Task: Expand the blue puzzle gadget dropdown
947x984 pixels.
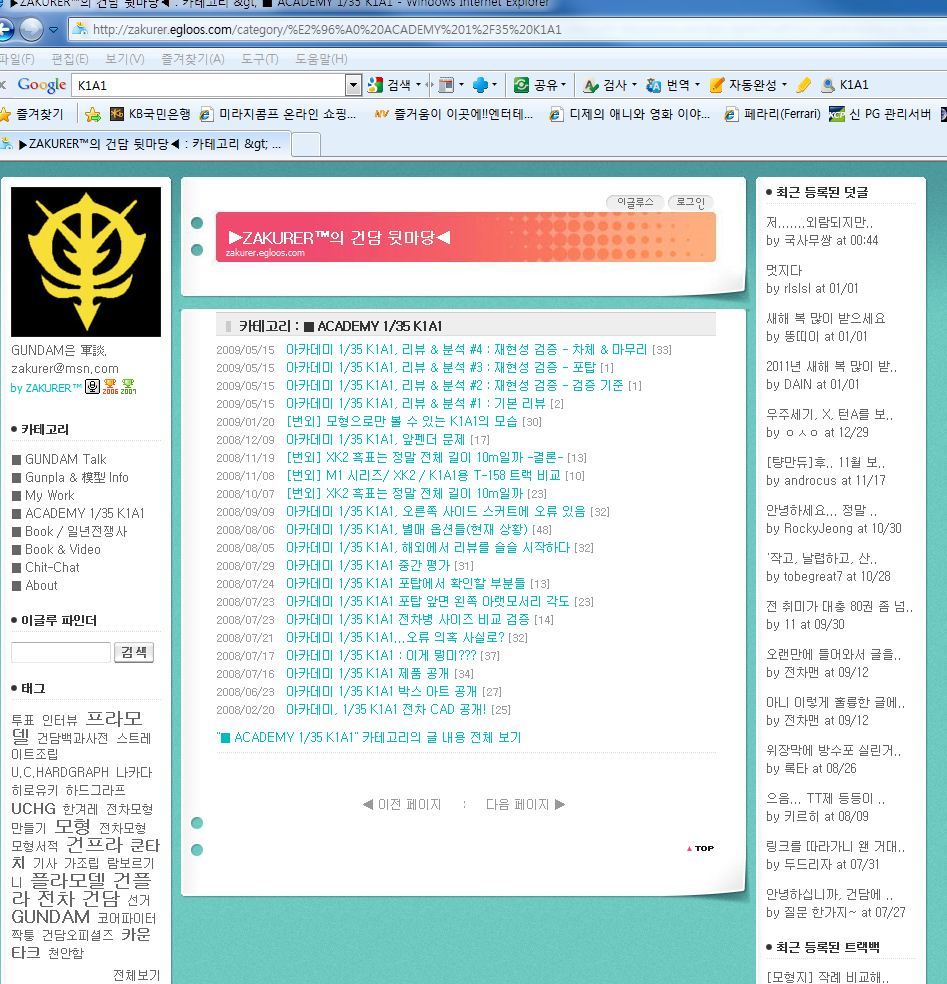Action: pyautogui.click(x=495, y=85)
